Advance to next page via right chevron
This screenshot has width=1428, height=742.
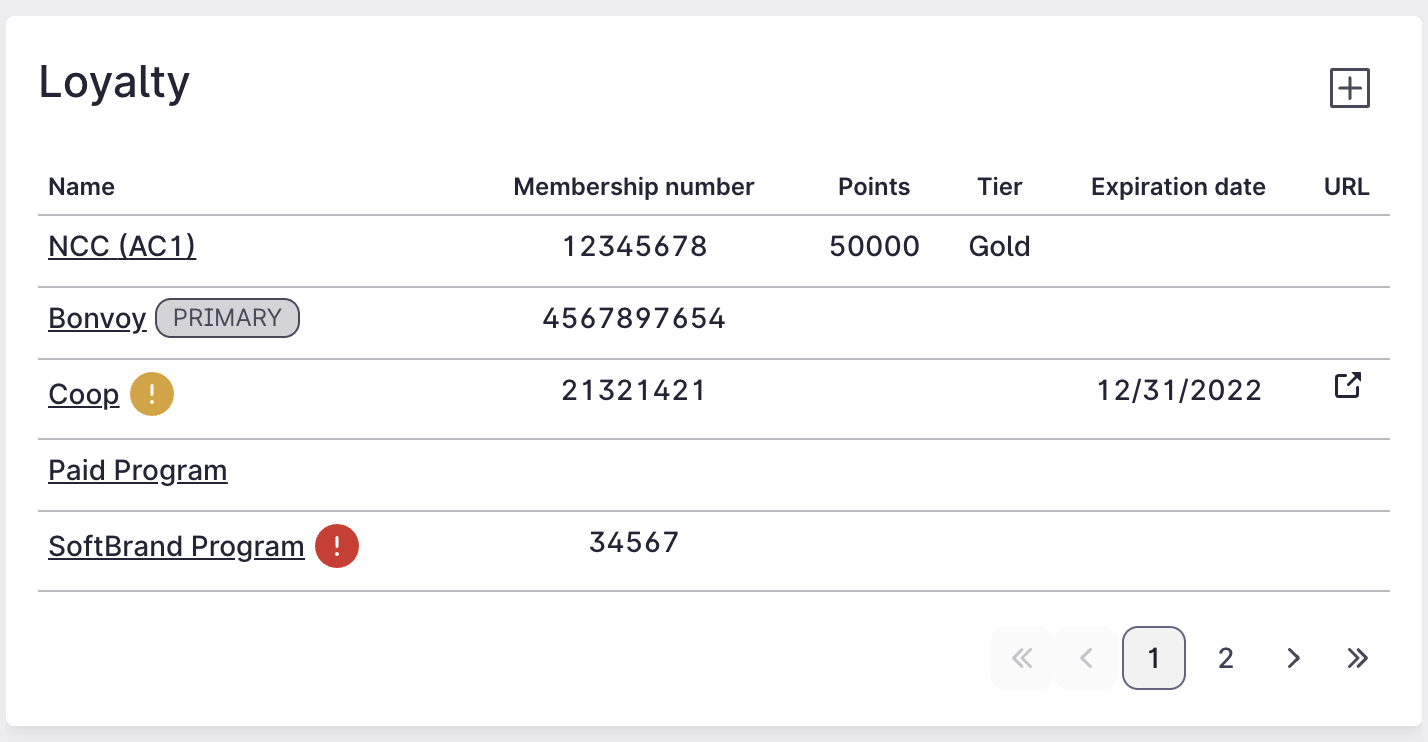(1293, 658)
